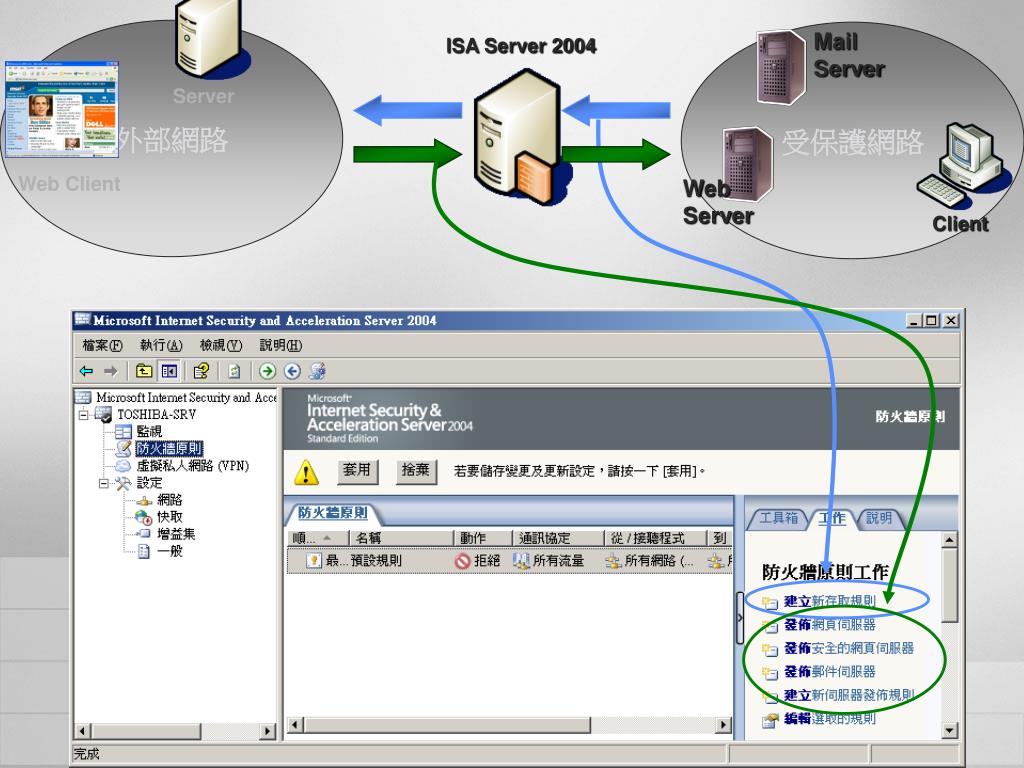The width and height of the screenshot is (1024, 768).
Task: Open the 執行(A) menu
Action: (161, 345)
